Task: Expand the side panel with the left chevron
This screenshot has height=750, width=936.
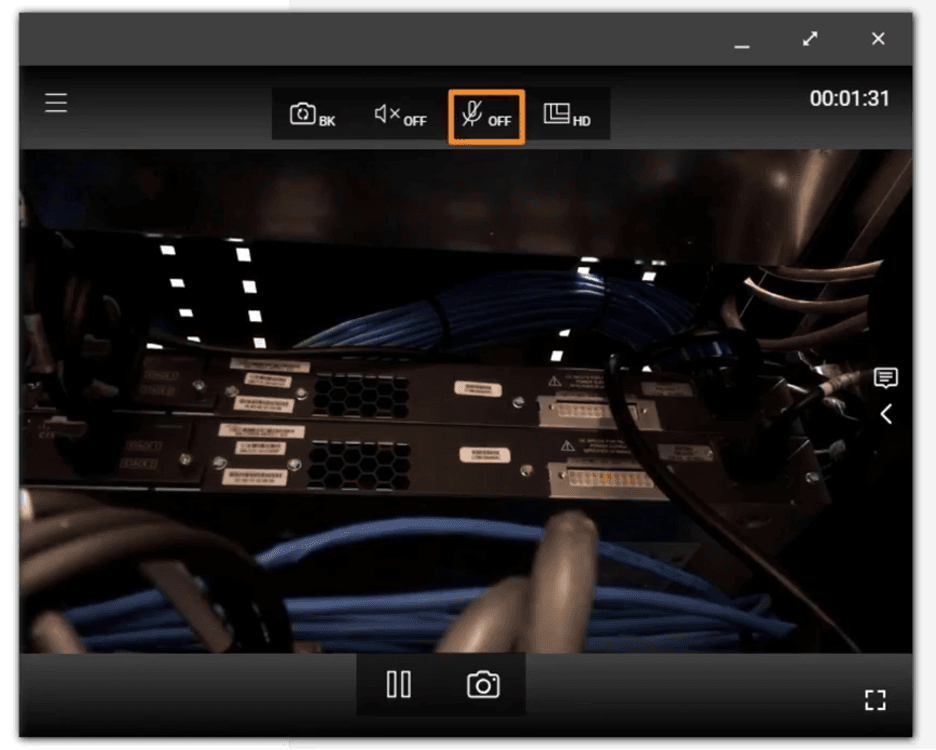Action: point(886,413)
